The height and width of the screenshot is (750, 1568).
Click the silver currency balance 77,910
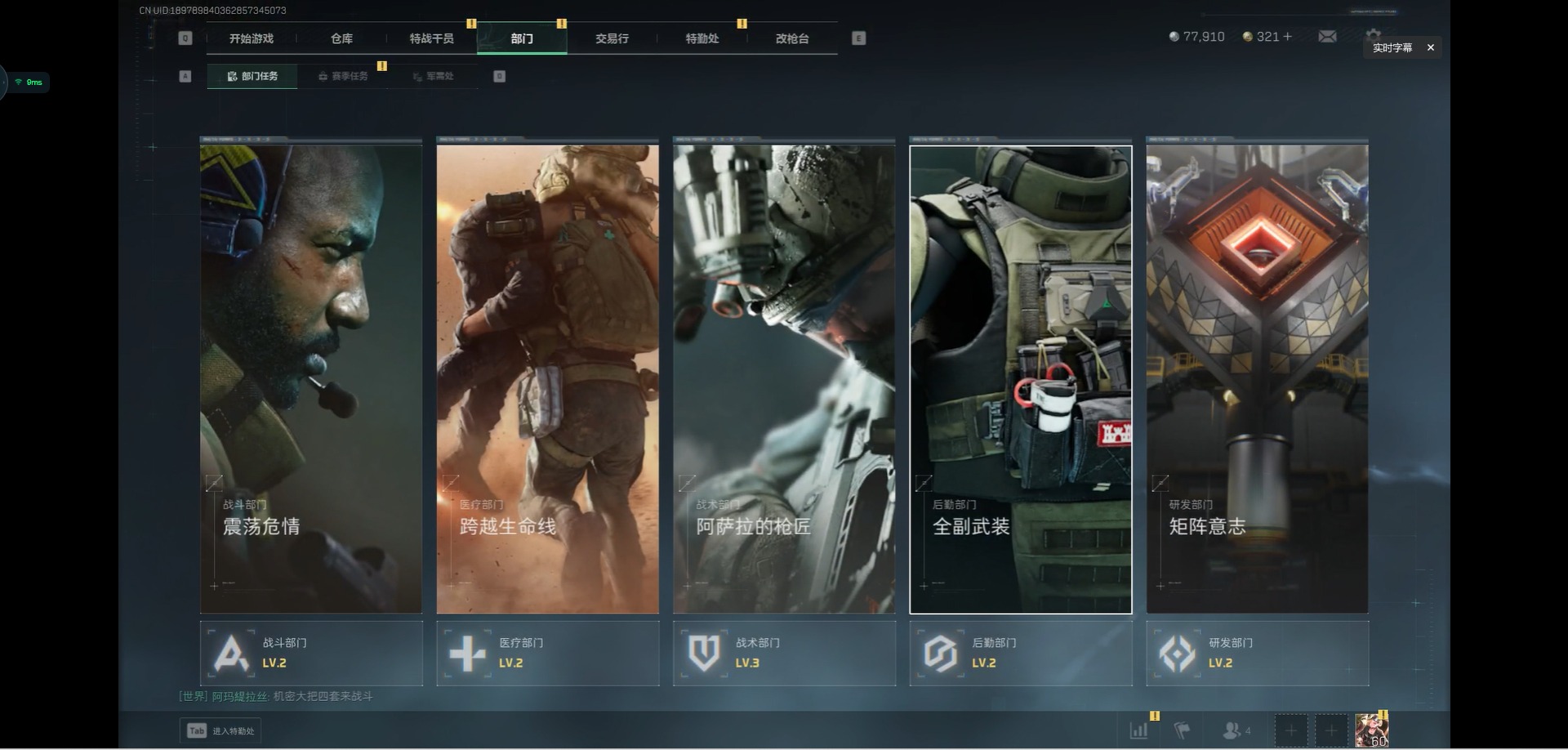(x=1197, y=37)
